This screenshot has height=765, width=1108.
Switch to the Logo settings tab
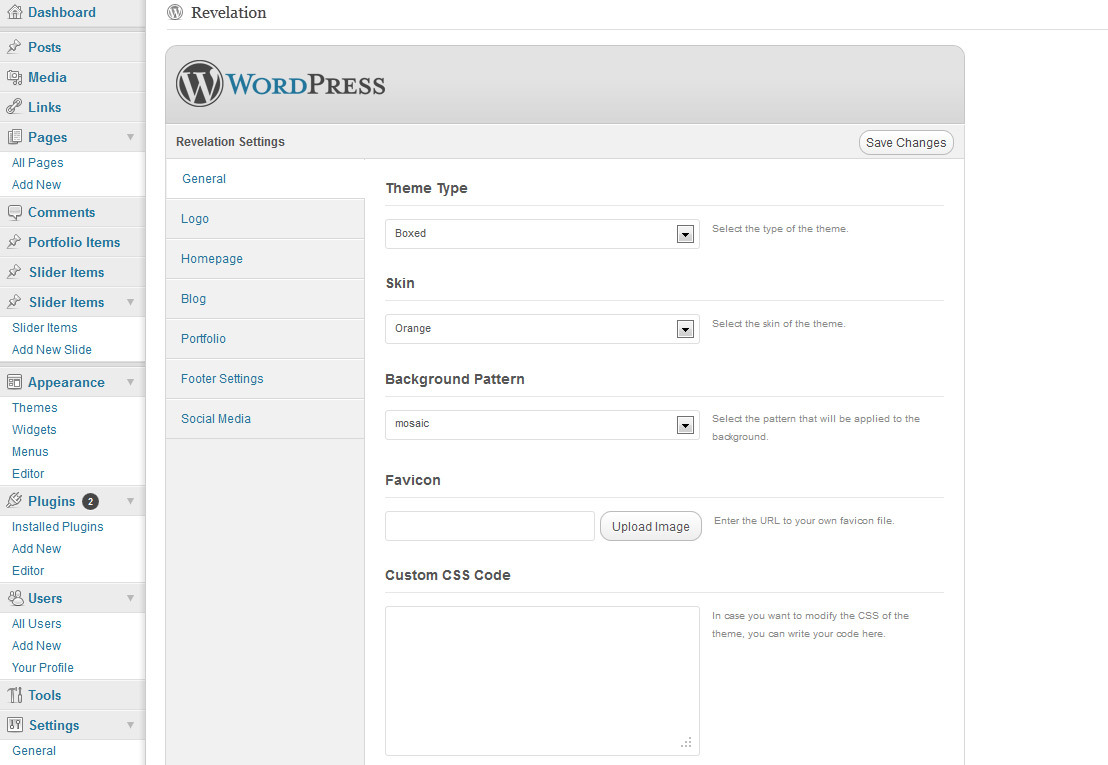(x=265, y=219)
